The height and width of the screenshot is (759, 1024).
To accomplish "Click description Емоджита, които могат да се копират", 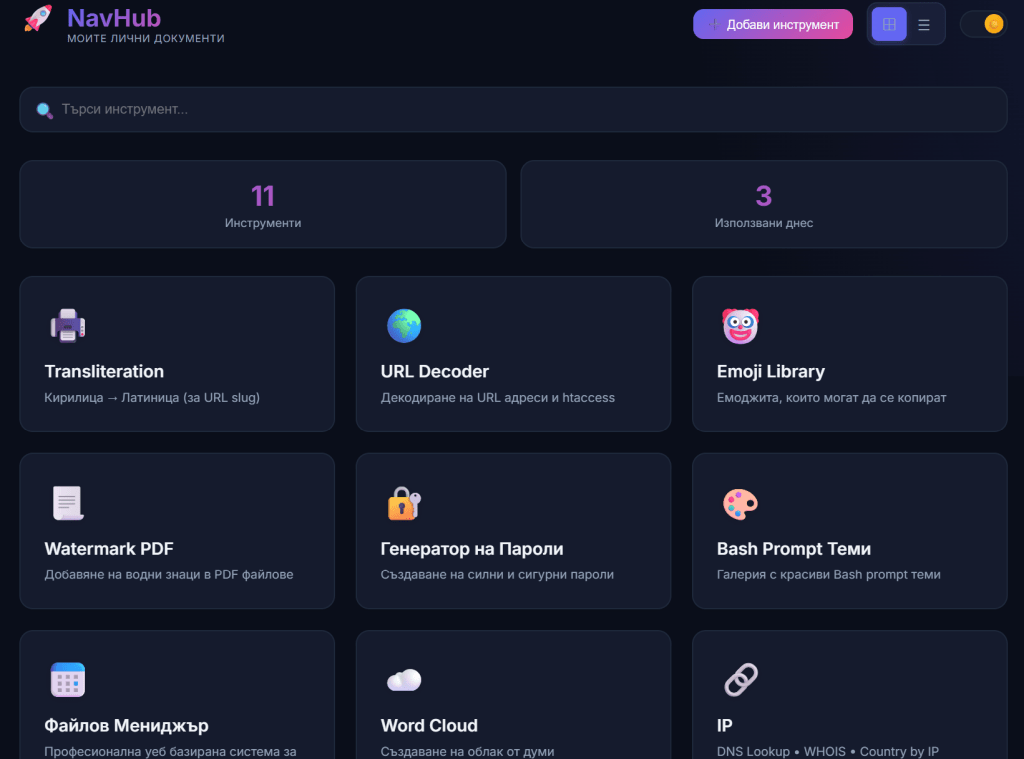I will (831, 397).
